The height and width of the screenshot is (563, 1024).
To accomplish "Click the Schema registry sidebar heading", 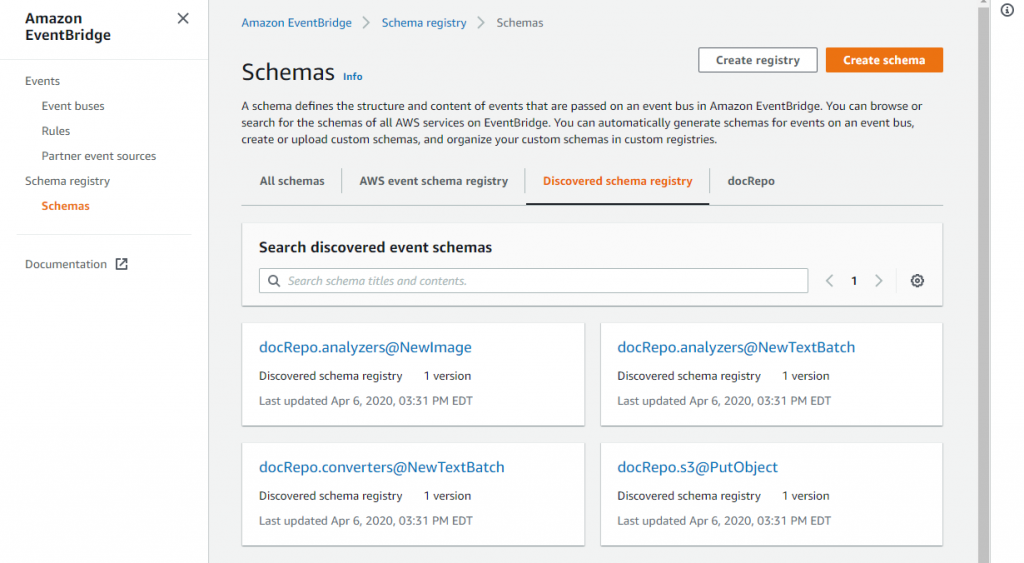I will 67,181.
